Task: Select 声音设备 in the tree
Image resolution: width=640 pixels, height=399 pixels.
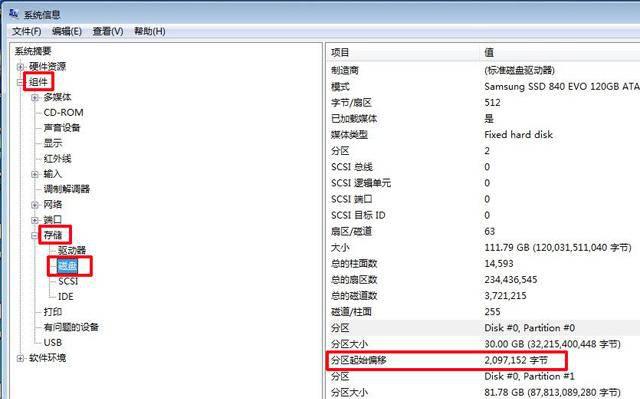Action: 62,128
